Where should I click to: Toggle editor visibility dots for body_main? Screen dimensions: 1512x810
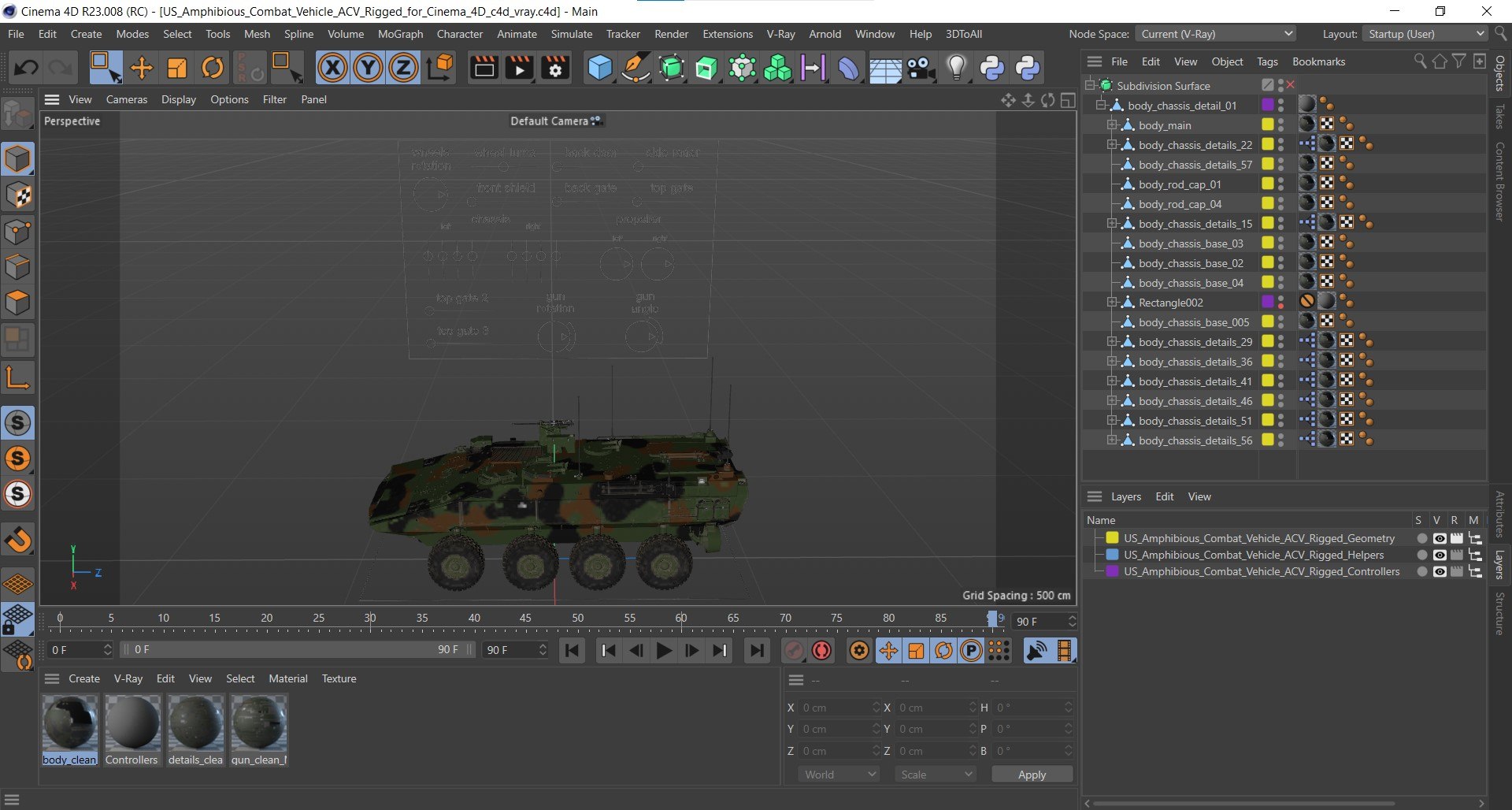1281,125
